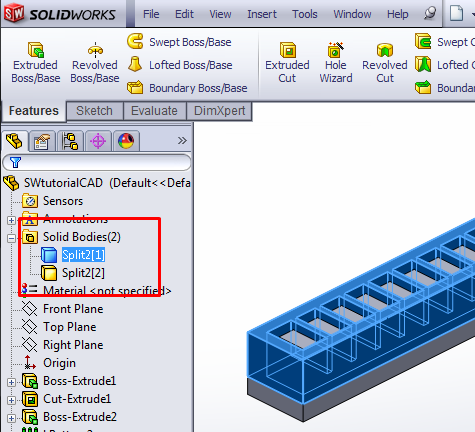Screen dimensions: 475x432
Task: Click the Sensors folder icon
Action: pos(30,201)
